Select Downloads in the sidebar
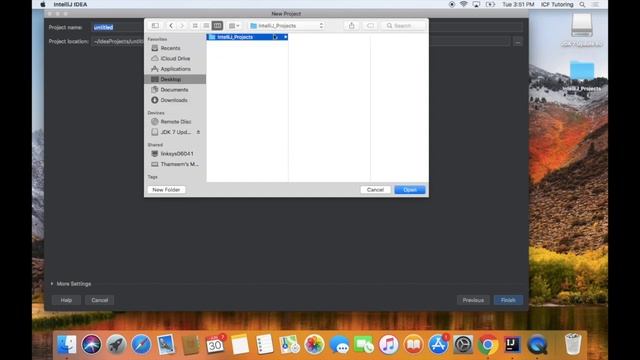The height and width of the screenshot is (360, 640). pyautogui.click(x=175, y=100)
